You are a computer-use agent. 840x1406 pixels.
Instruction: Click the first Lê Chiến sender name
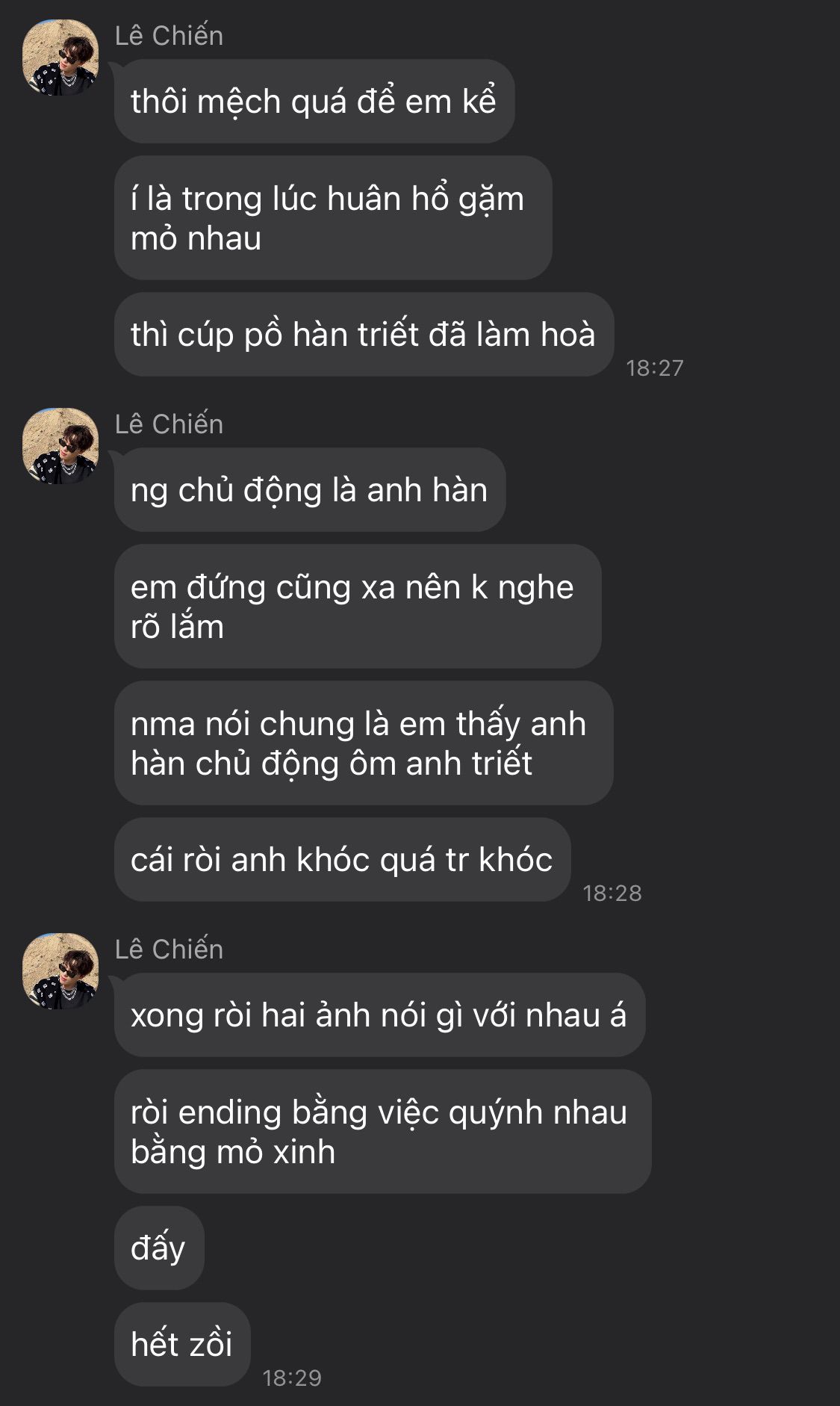click(169, 36)
